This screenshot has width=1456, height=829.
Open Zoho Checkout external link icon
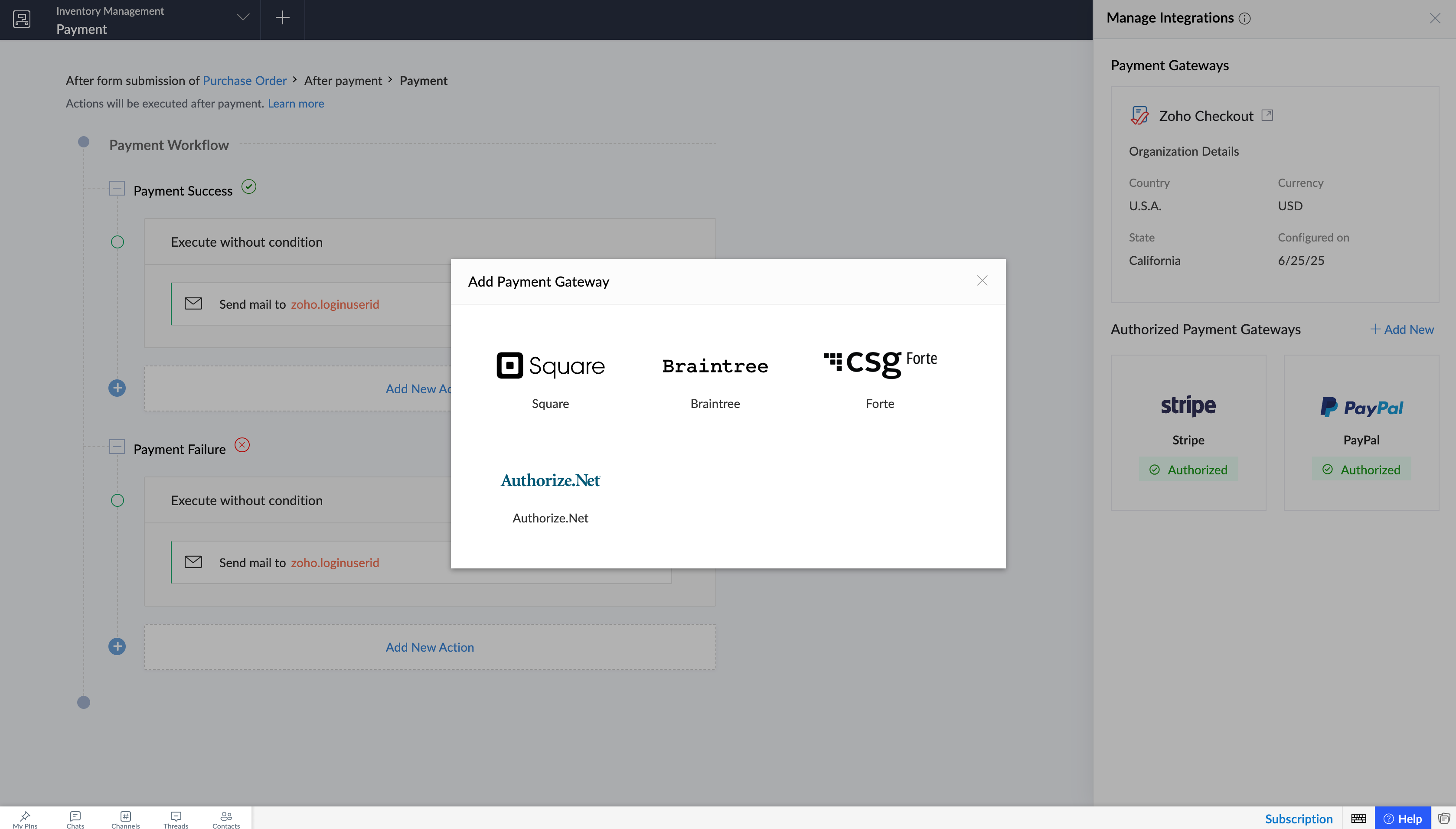click(1267, 116)
